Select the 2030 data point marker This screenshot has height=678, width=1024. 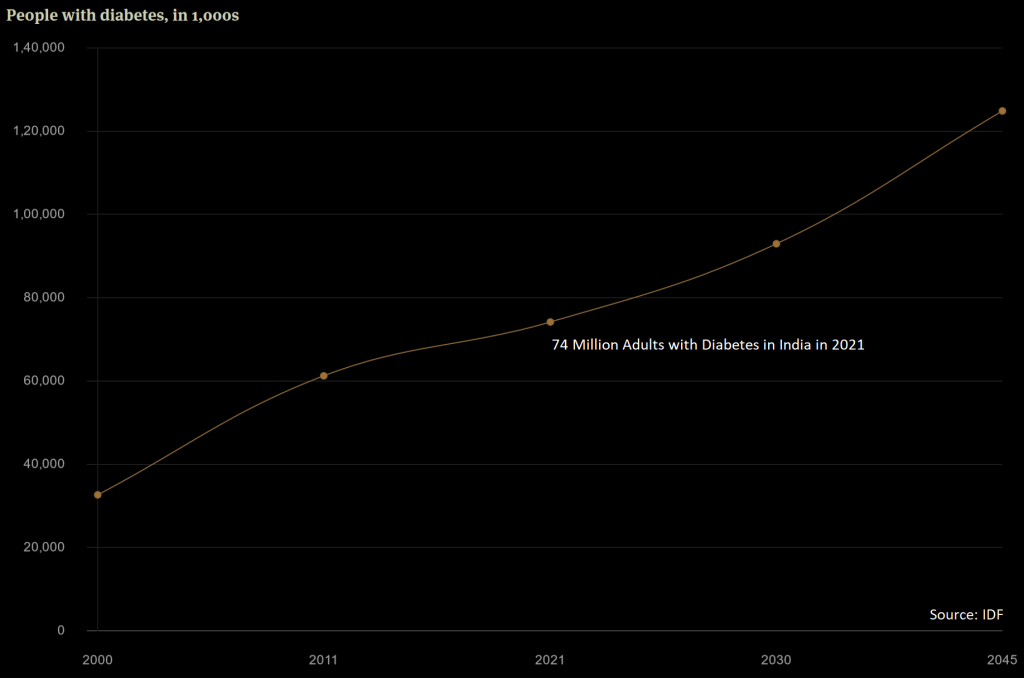777,243
